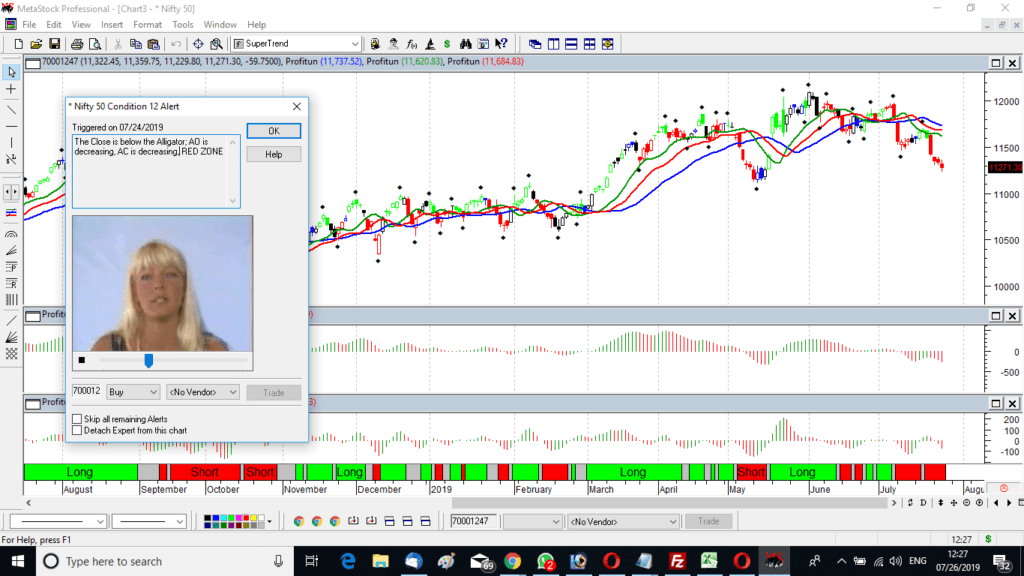Click the Trade button in bottom toolbar
The height and width of the screenshot is (576, 1024).
708,521
